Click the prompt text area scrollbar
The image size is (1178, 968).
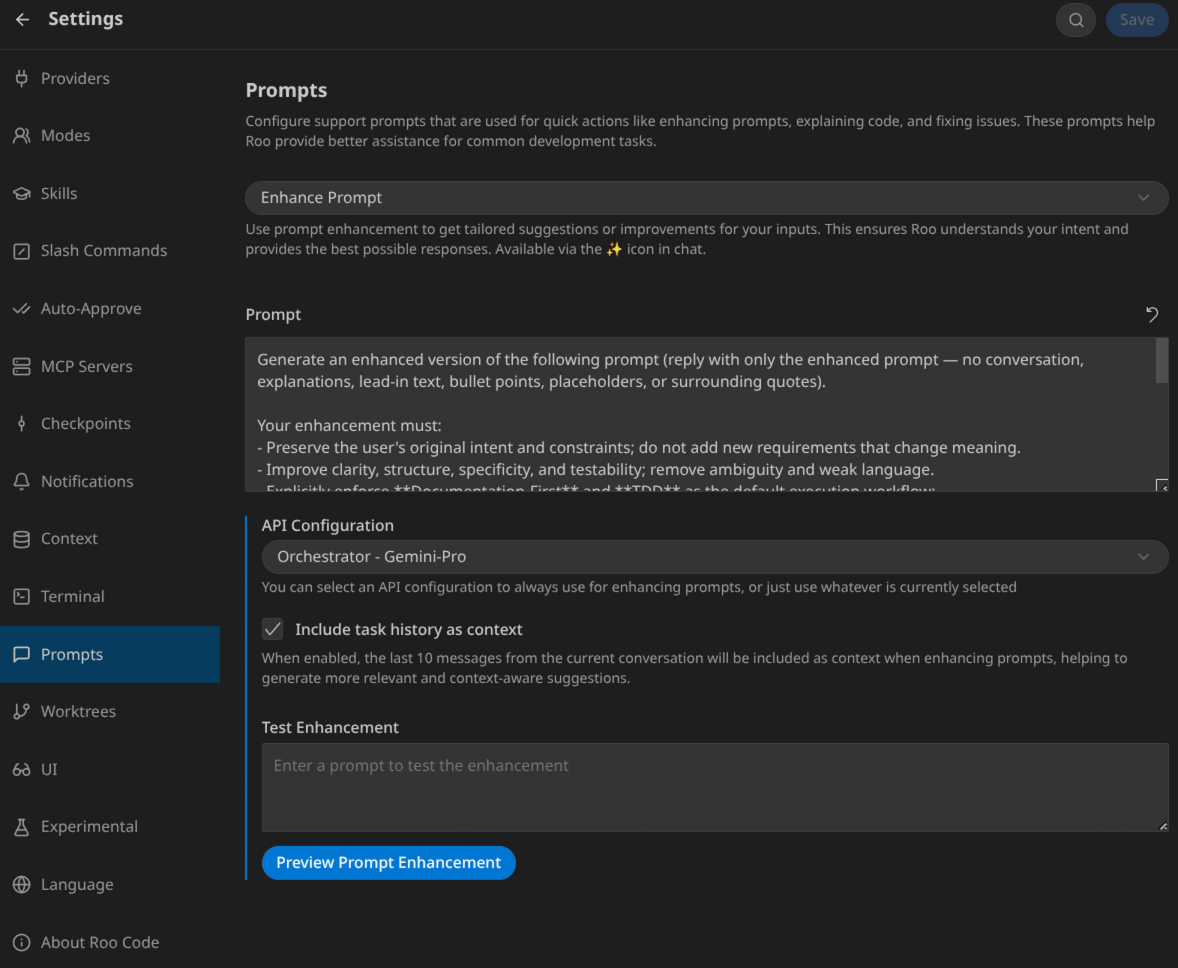click(1161, 361)
